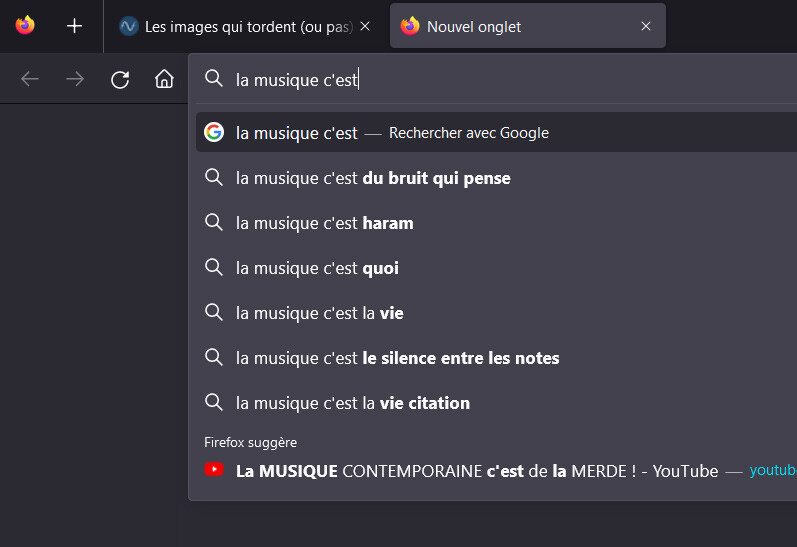Choose "la musique c'est — Rechercher avec Google"
The width and height of the screenshot is (797, 547).
[x=392, y=133]
